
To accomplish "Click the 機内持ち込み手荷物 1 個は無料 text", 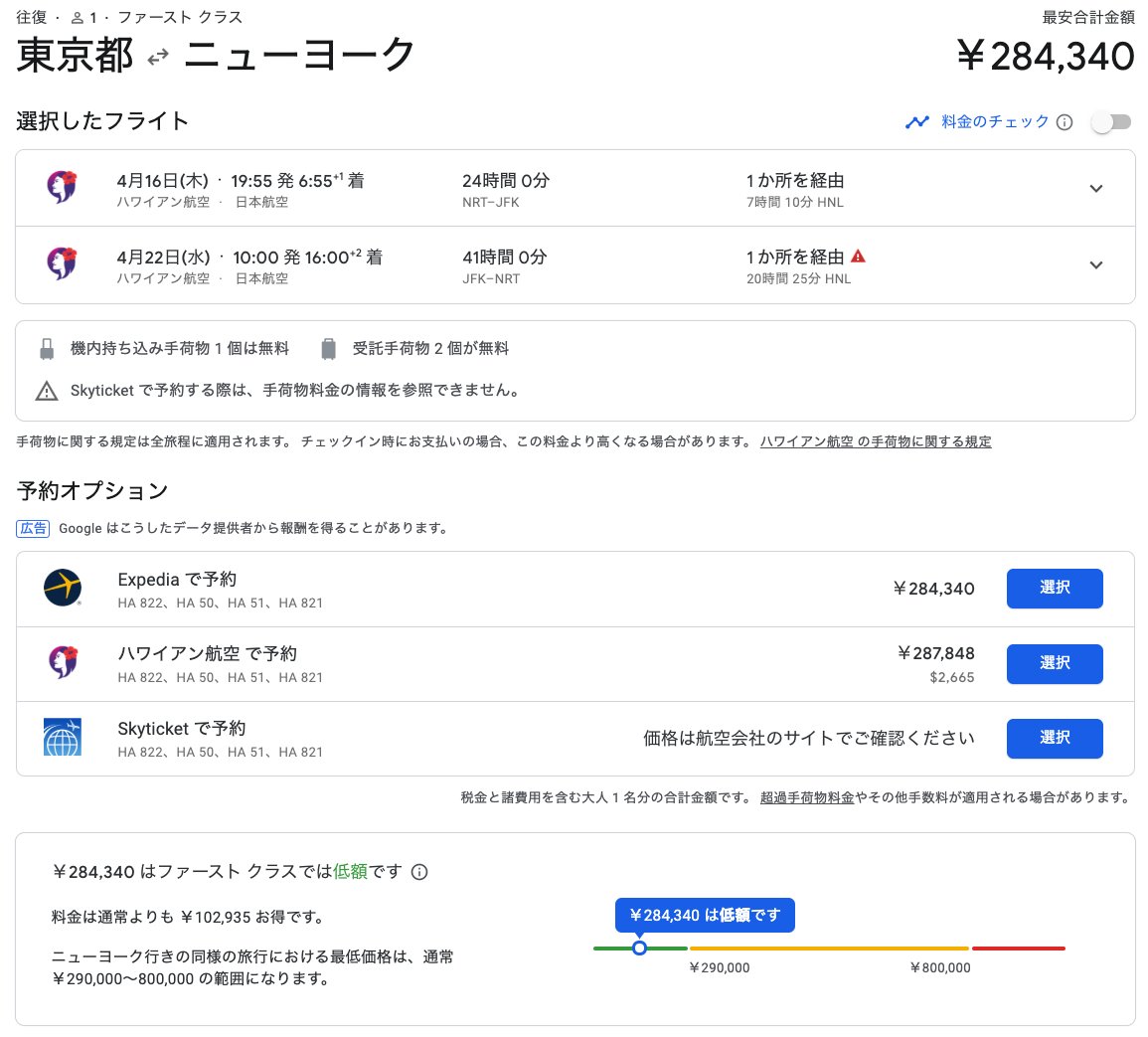I will coord(179,349).
